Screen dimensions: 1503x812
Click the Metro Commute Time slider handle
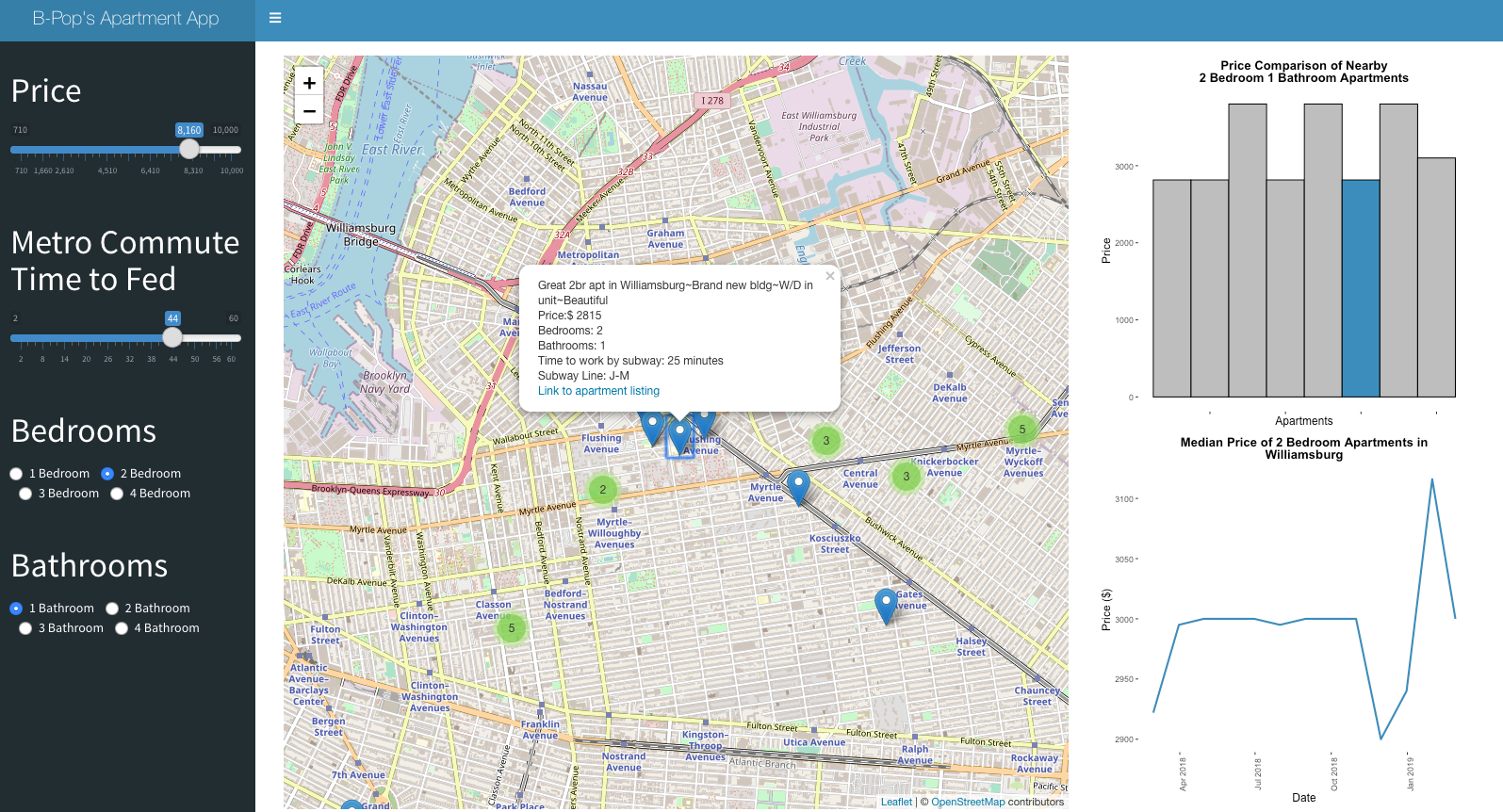(172, 337)
